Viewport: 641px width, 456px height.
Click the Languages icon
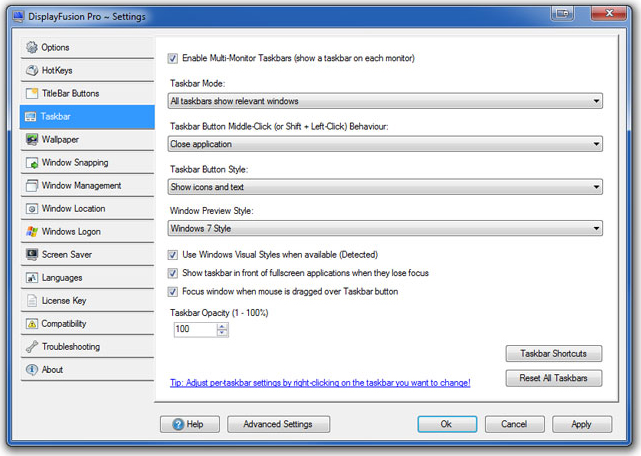click(x=31, y=278)
